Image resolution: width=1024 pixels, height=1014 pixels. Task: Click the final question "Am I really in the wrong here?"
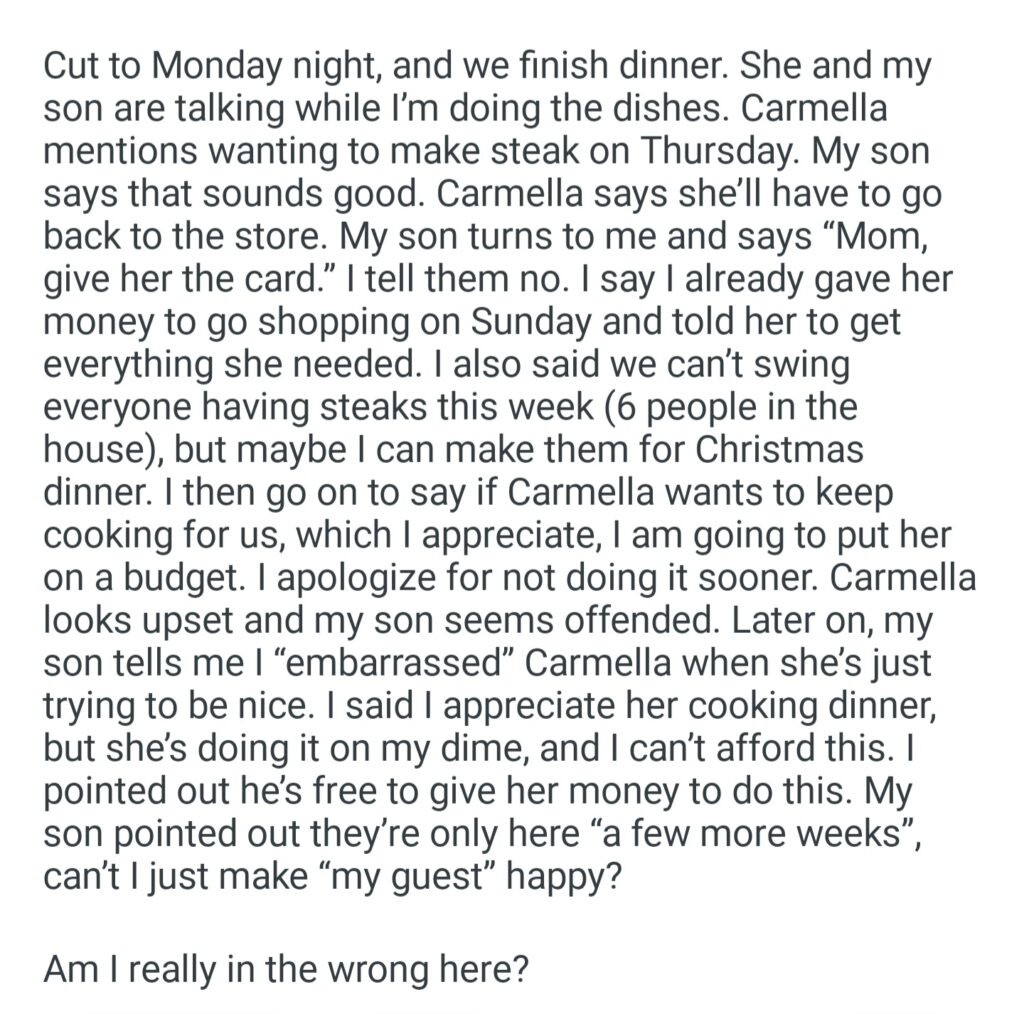(x=285, y=969)
